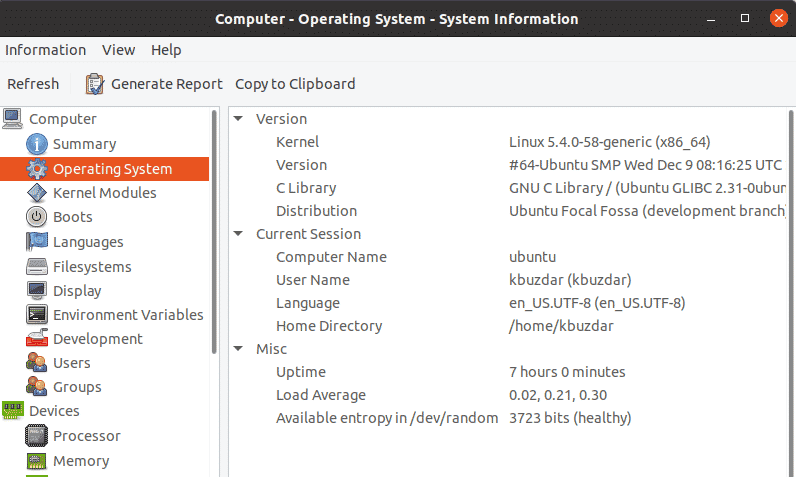Open the Boots entry
796x477 pixels.
(x=73, y=217)
